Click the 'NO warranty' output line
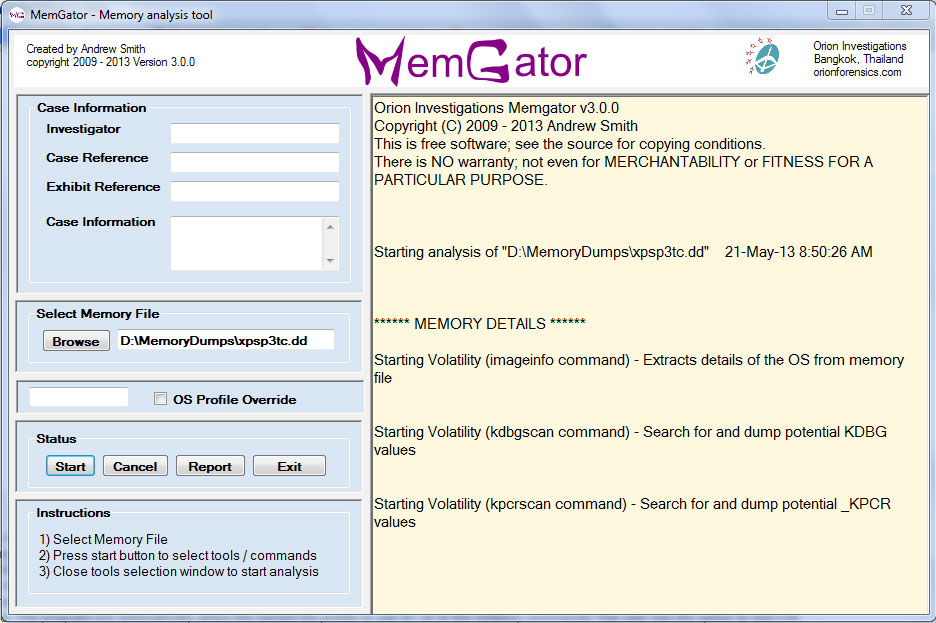Screen dimensions: 936x623 [623, 171]
